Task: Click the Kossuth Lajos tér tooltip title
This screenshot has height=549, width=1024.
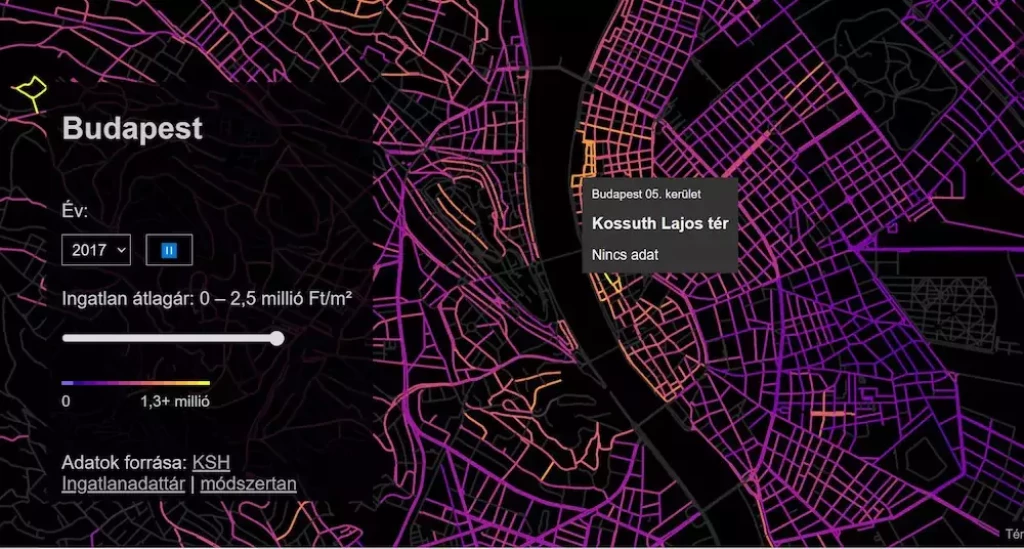Action: pos(659,223)
